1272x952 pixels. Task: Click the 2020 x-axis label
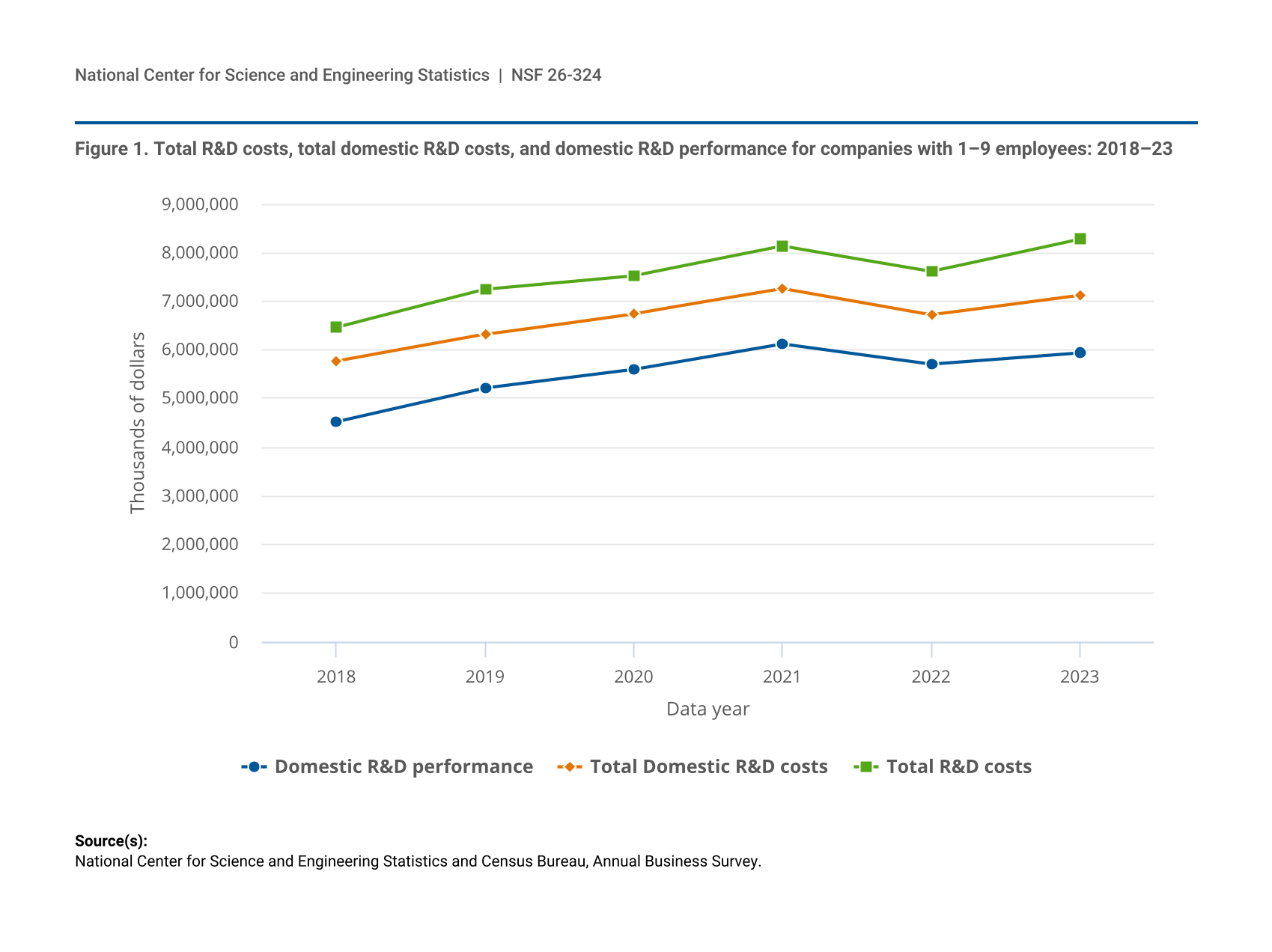click(634, 677)
